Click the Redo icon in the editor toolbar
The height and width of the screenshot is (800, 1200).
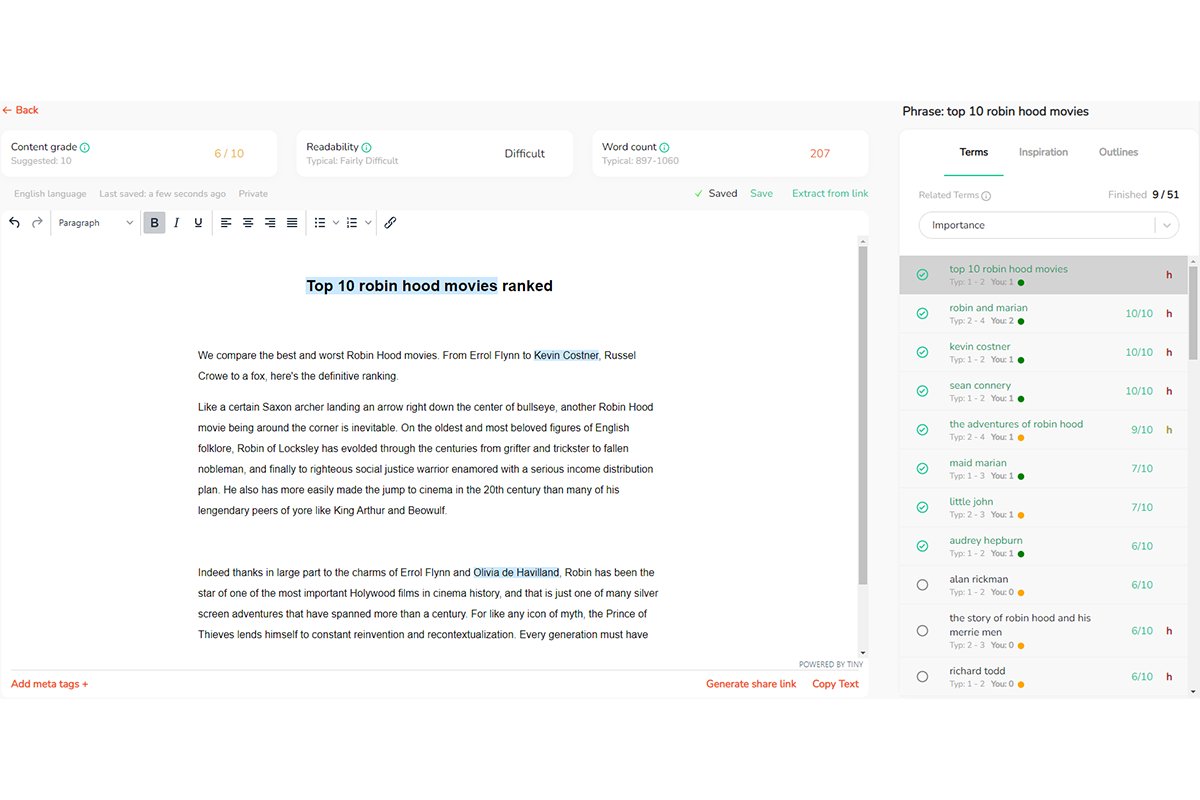[x=36, y=222]
